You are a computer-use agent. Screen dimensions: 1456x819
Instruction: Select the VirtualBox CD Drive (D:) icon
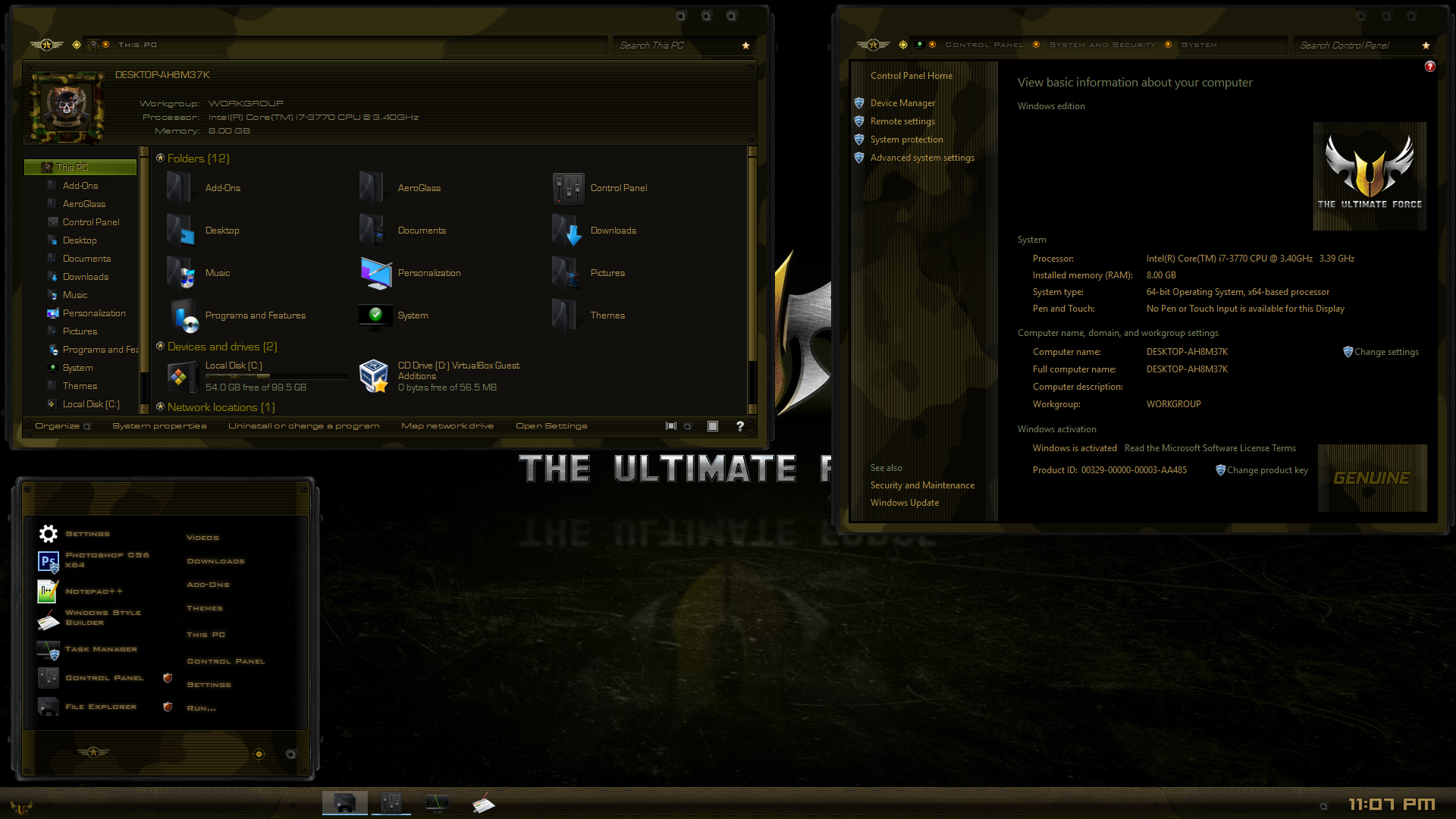coord(373,376)
